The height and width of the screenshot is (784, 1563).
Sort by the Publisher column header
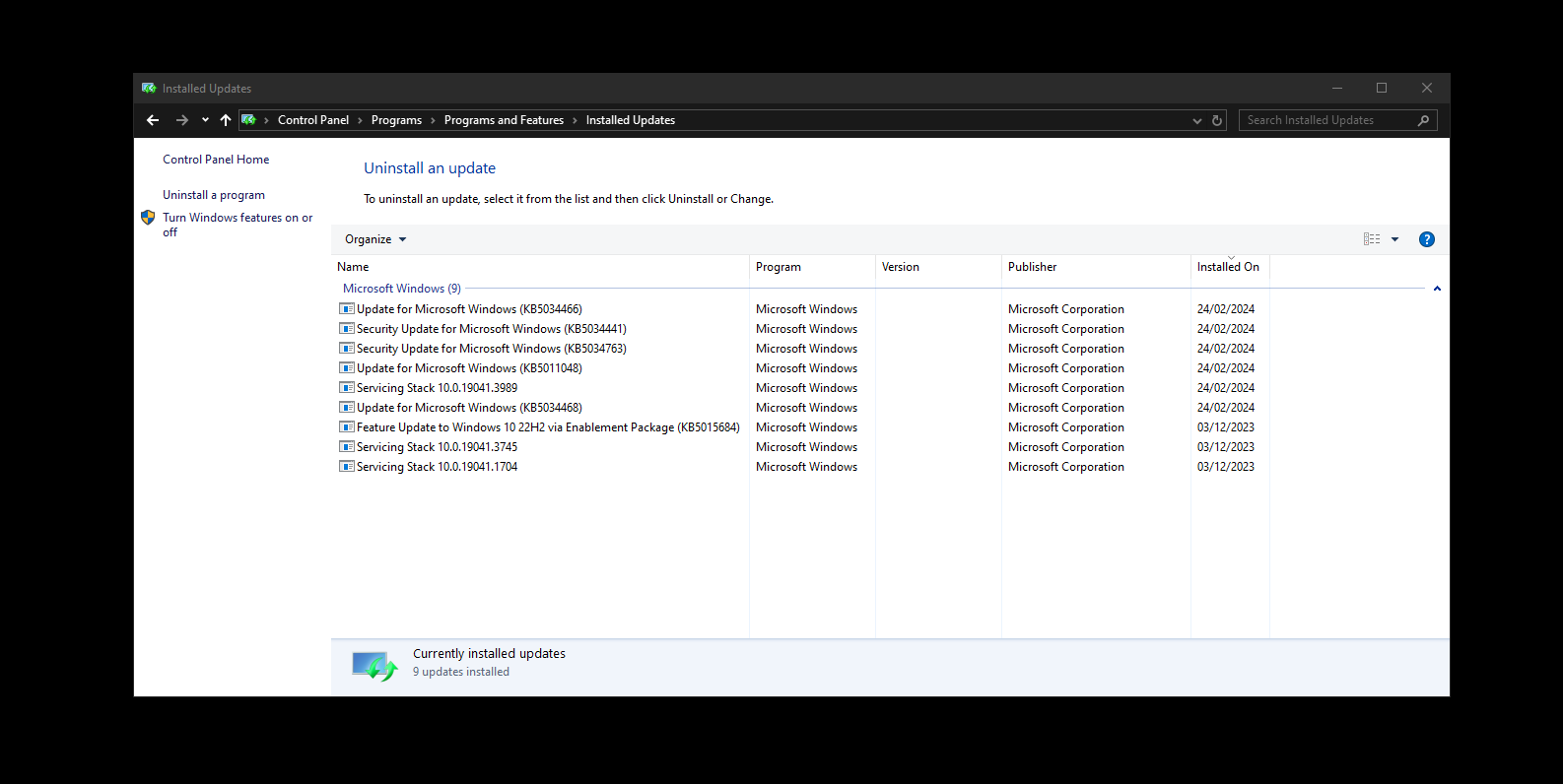pyautogui.click(x=1096, y=267)
